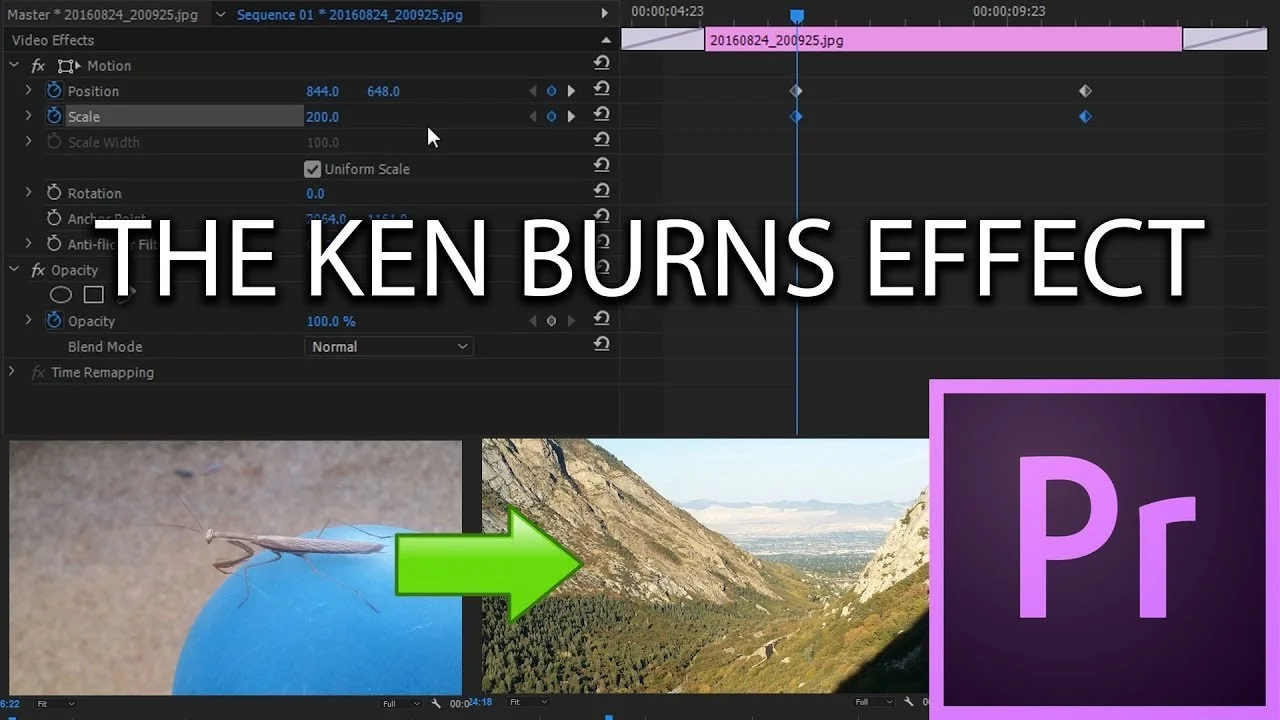Expand the Scale property
This screenshot has height=720, width=1280.
29,116
